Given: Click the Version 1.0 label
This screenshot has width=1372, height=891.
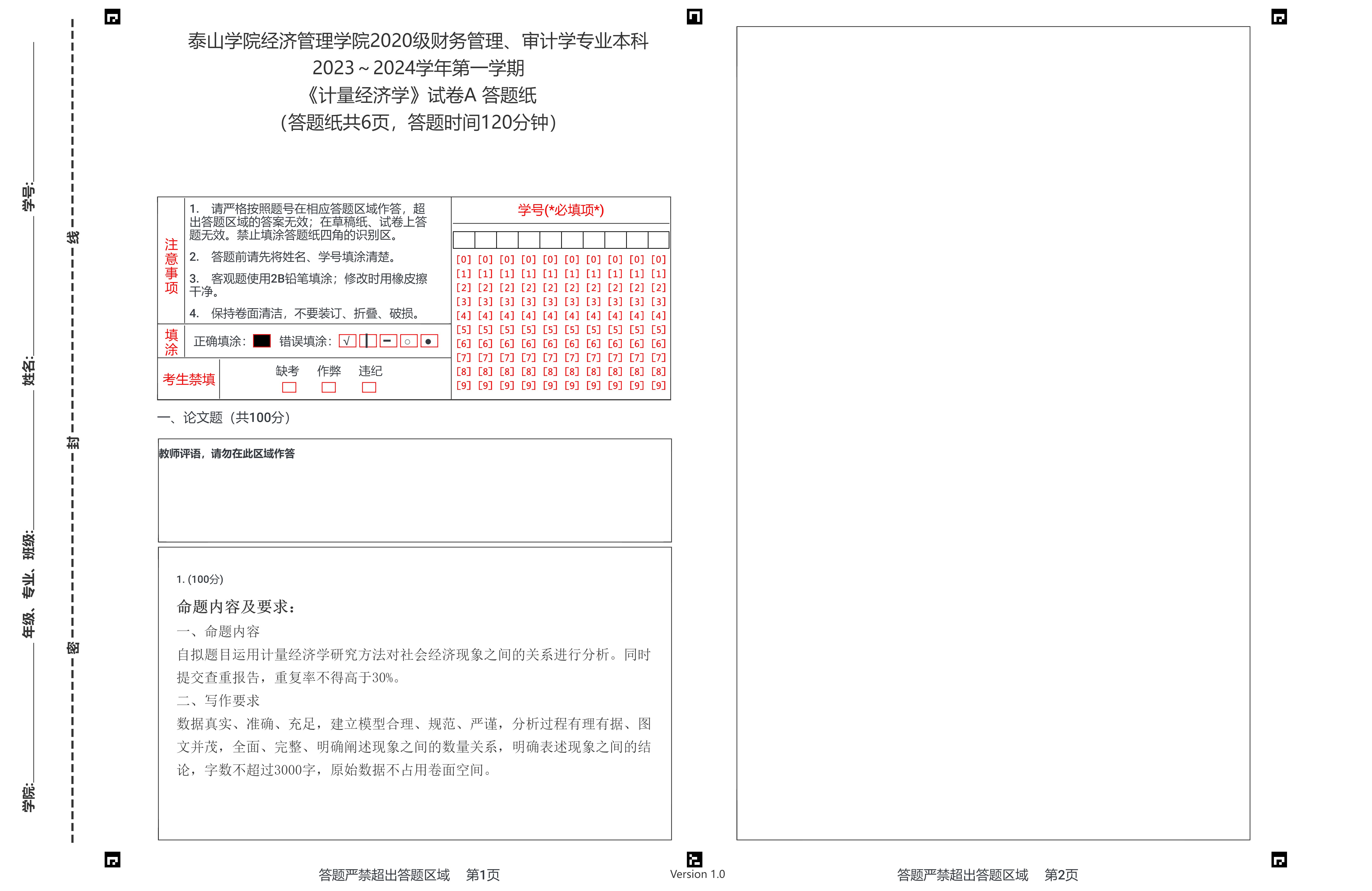Looking at the screenshot, I should (698, 874).
